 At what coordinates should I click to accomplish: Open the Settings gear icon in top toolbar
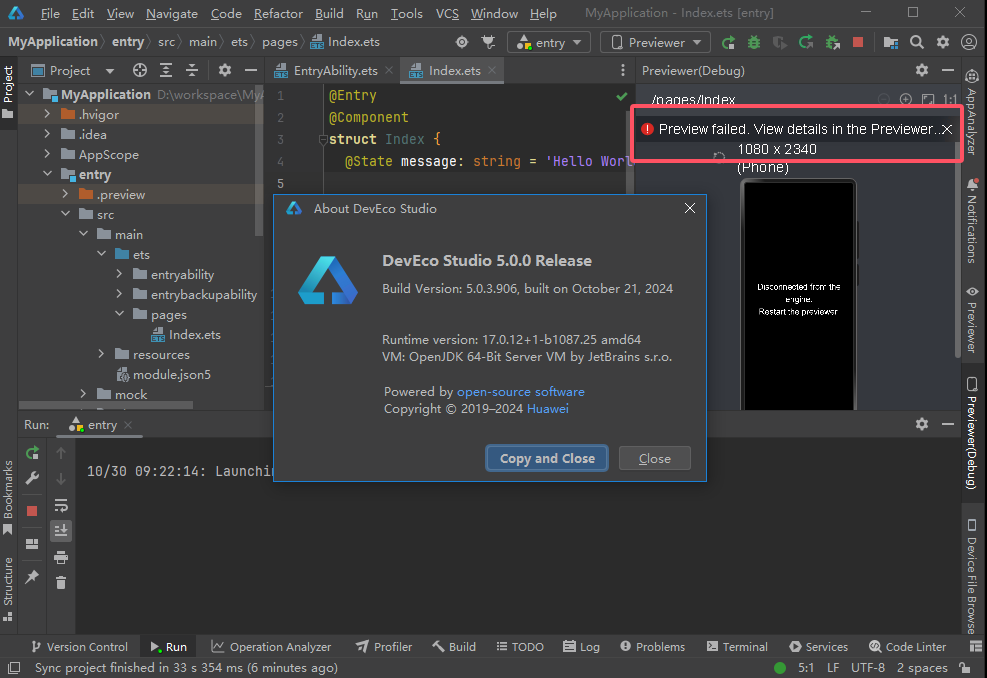942,42
